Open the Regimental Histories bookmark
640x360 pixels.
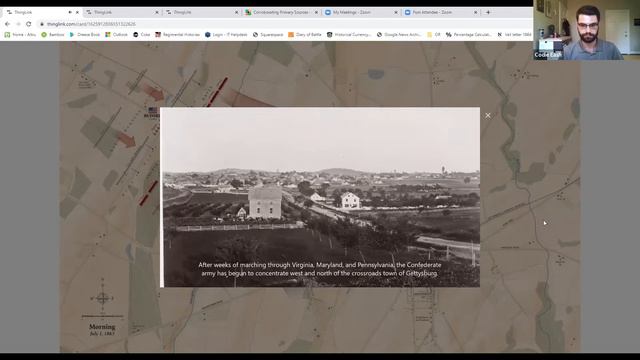click(x=178, y=35)
